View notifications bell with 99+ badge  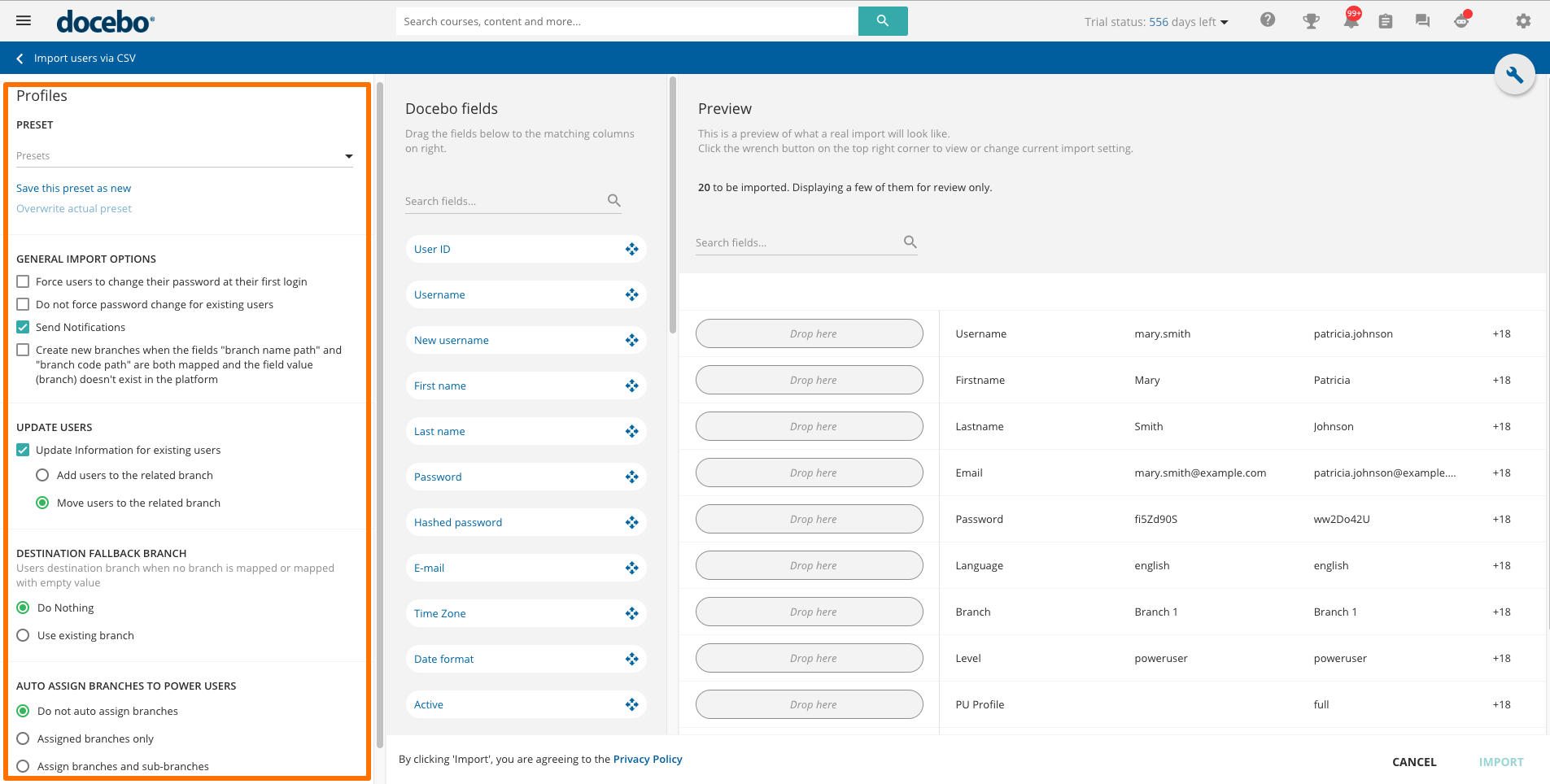coord(1351,21)
